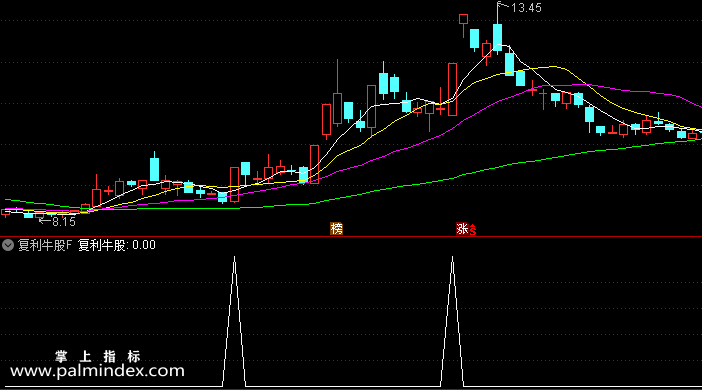The width and height of the screenshot is (702, 390).
Task: Click the second white indicator spike peak
Action: pyautogui.click(x=452, y=258)
